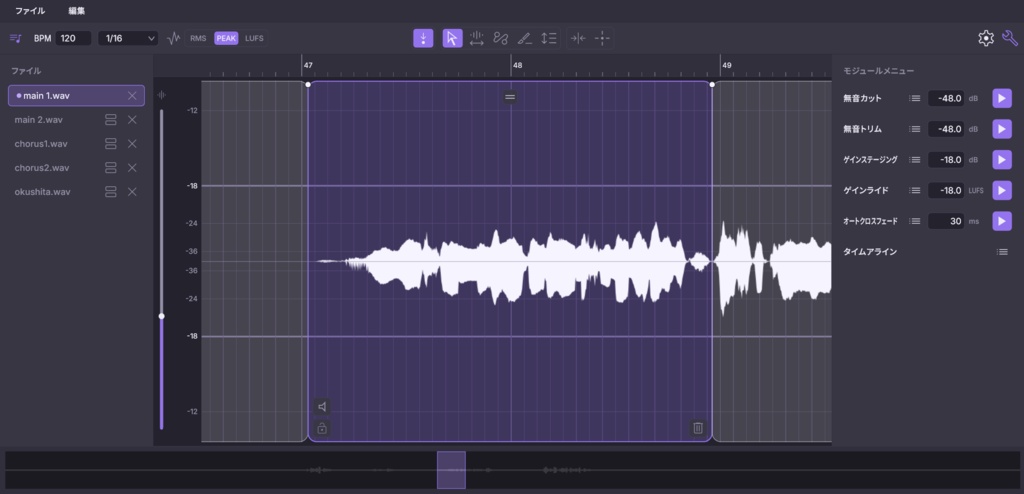Click clip start edge handle near 47
This screenshot has height=494, width=1024.
308,84
